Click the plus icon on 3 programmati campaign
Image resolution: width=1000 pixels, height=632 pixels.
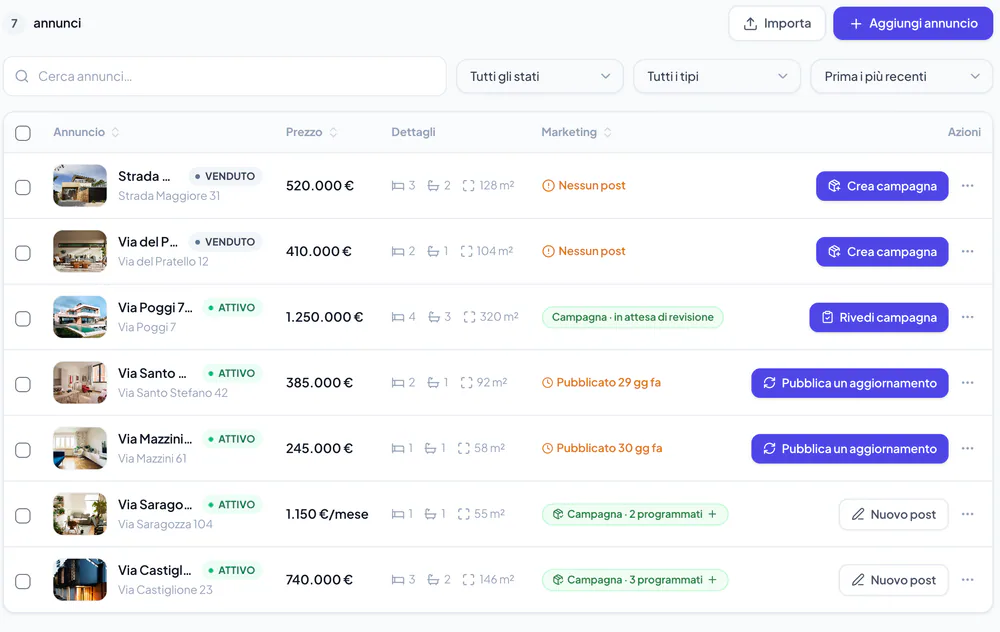tap(712, 580)
